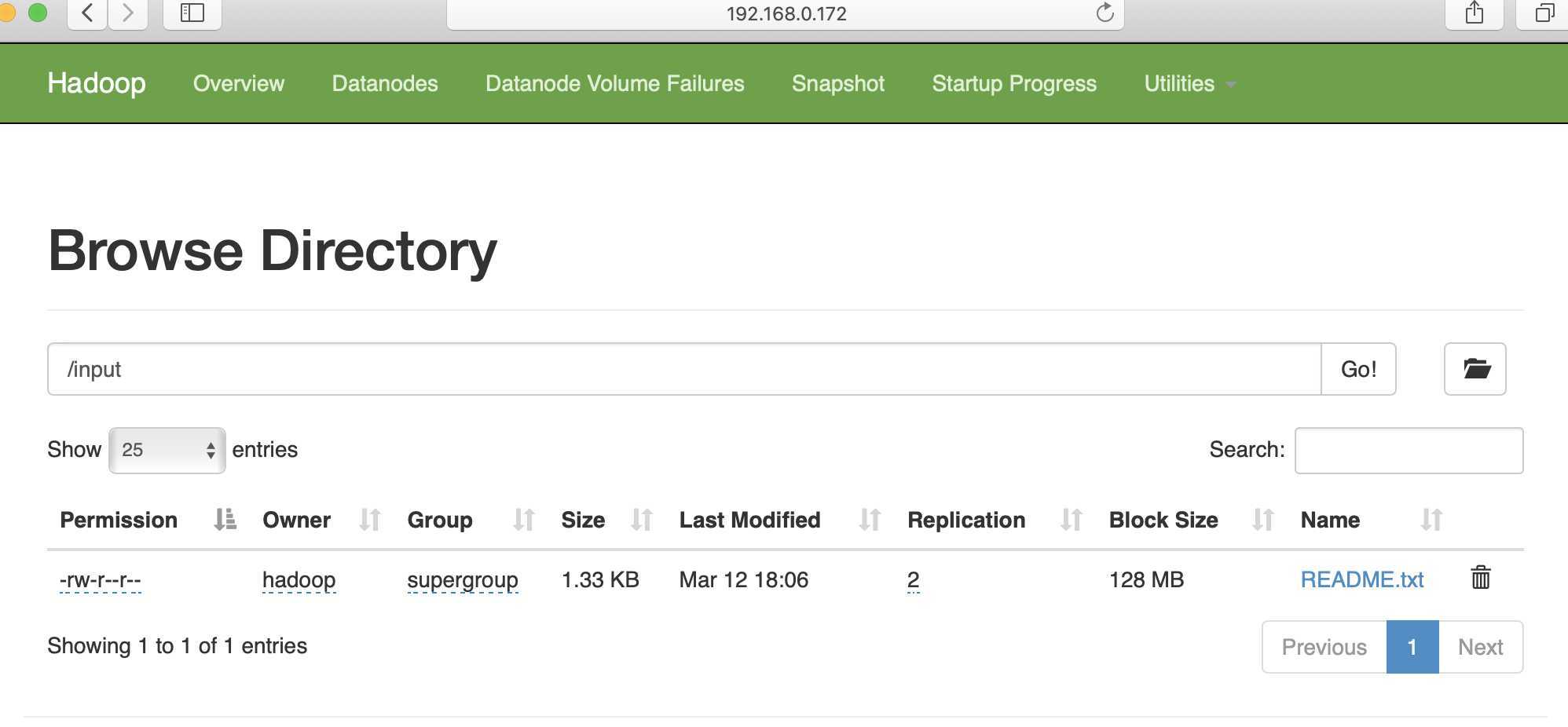Sort by Permission column sort icon
This screenshot has width=1568, height=727.
coord(225,519)
